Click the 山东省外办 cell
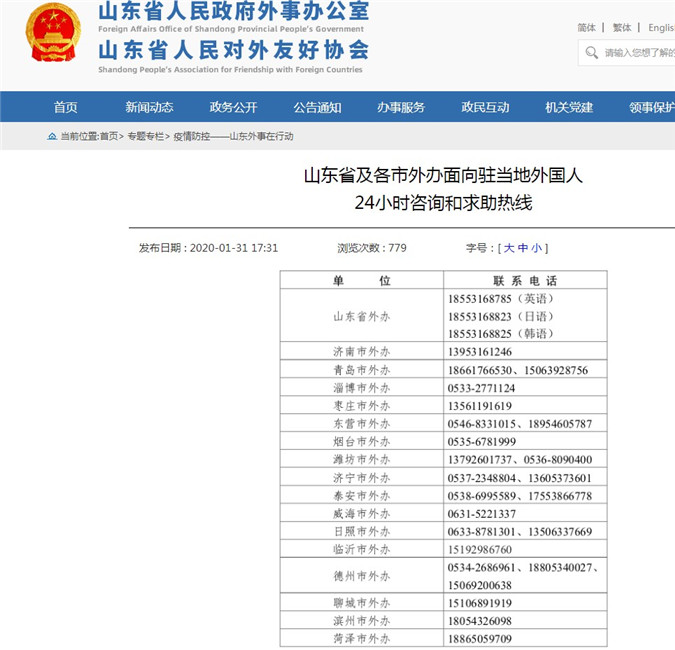Screen dimensions: 675x650 coord(362,316)
